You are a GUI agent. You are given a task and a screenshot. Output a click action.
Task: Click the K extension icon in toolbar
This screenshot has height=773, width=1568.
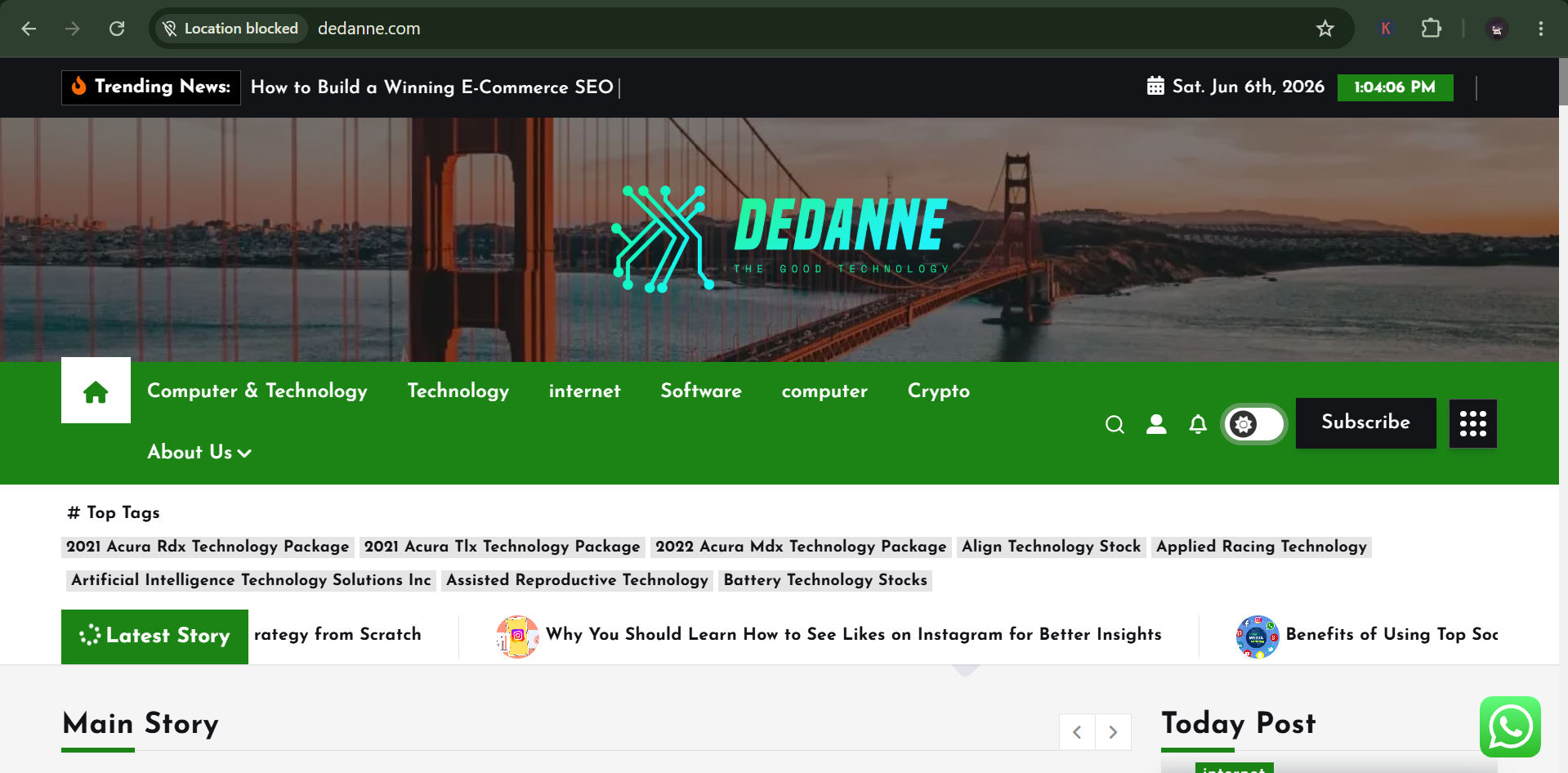1386,29
